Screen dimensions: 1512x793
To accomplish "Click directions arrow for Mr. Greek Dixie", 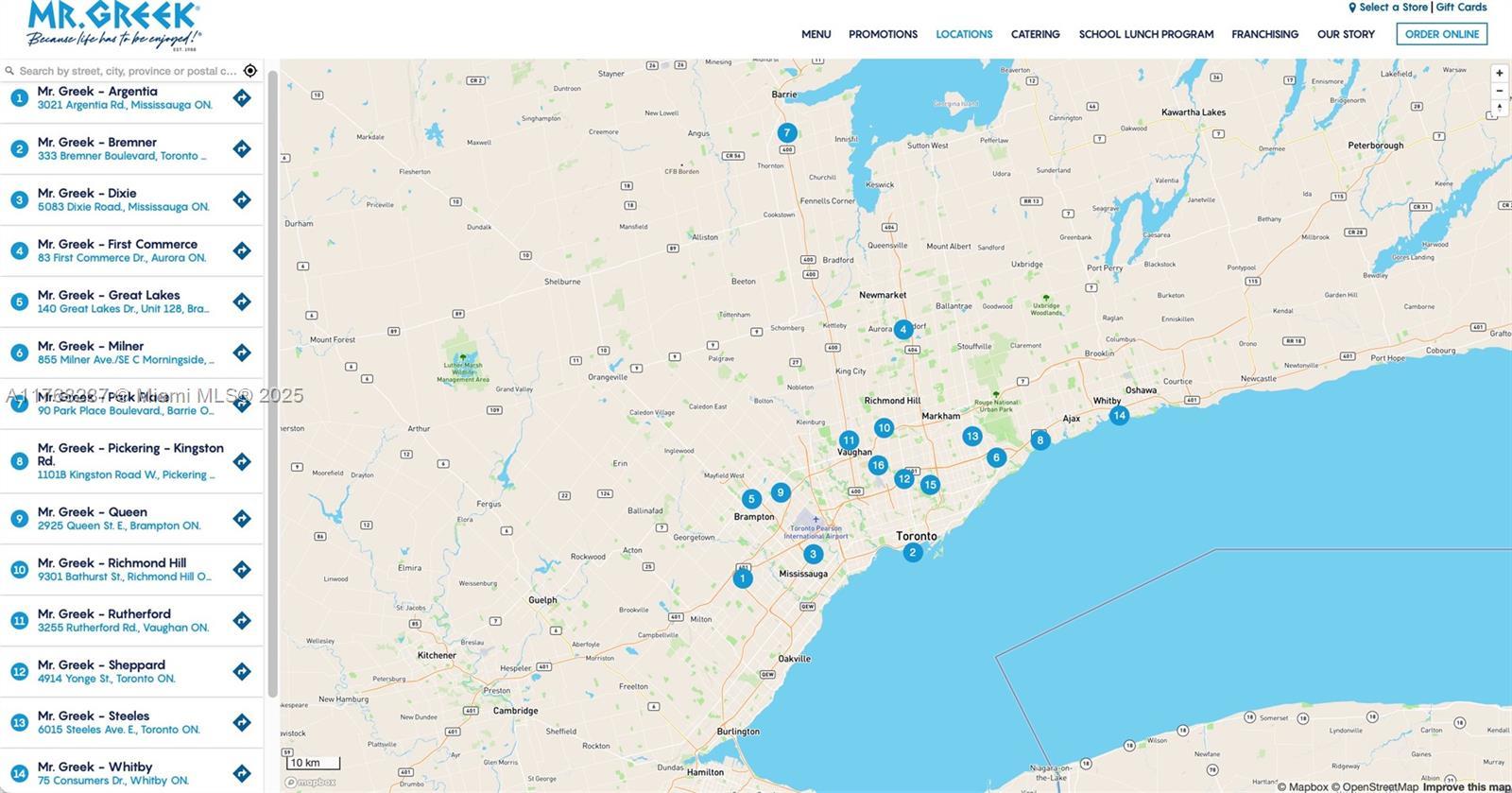I will (242, 200).
